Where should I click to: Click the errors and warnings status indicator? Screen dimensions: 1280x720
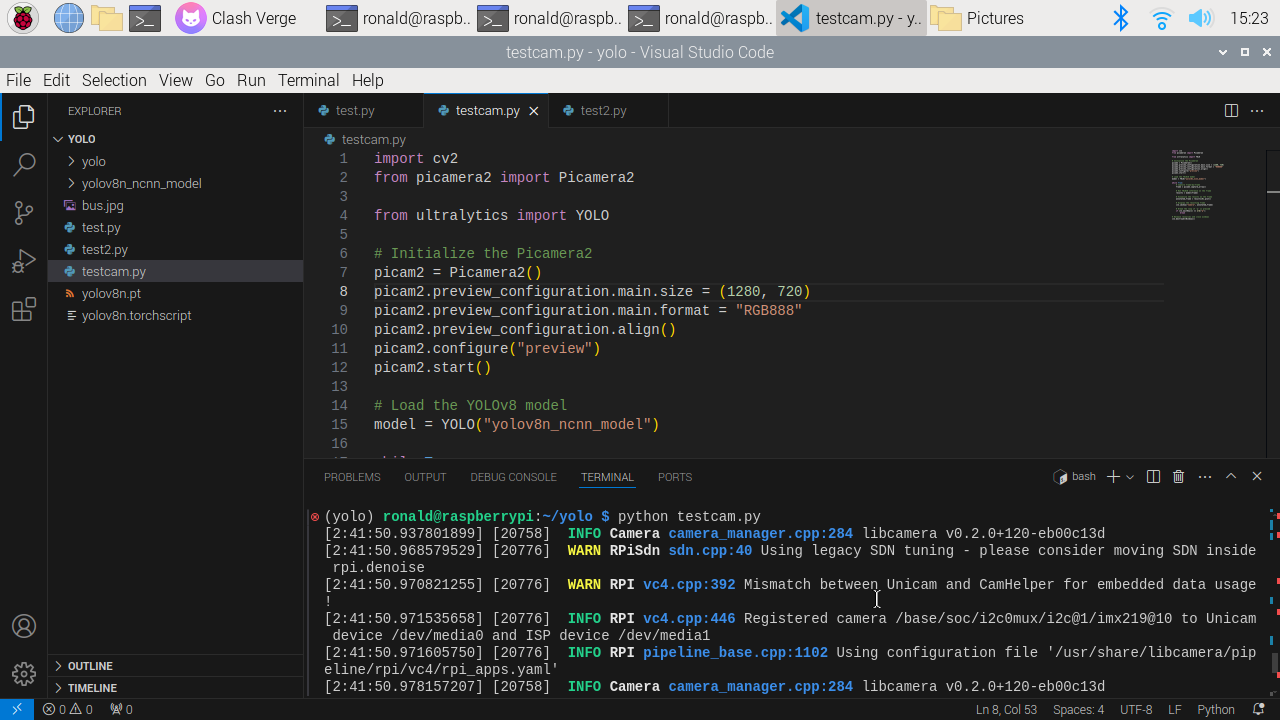(67, 709)
